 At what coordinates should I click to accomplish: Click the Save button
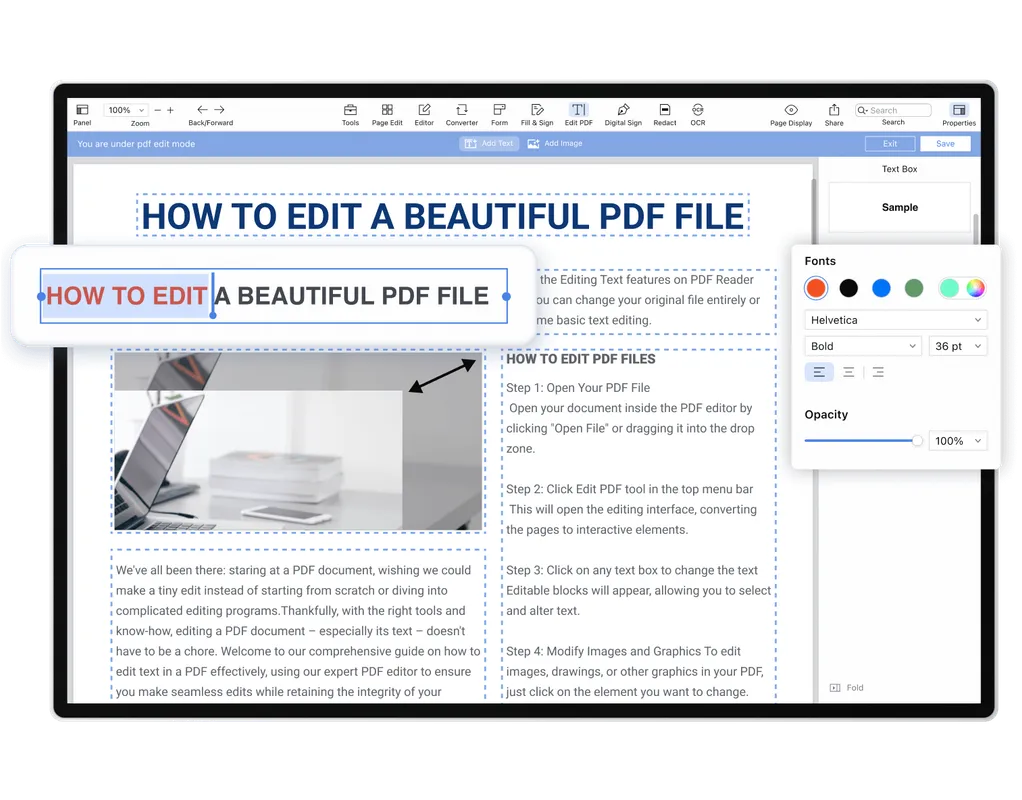pyautogui.click(x=944, y=143)
